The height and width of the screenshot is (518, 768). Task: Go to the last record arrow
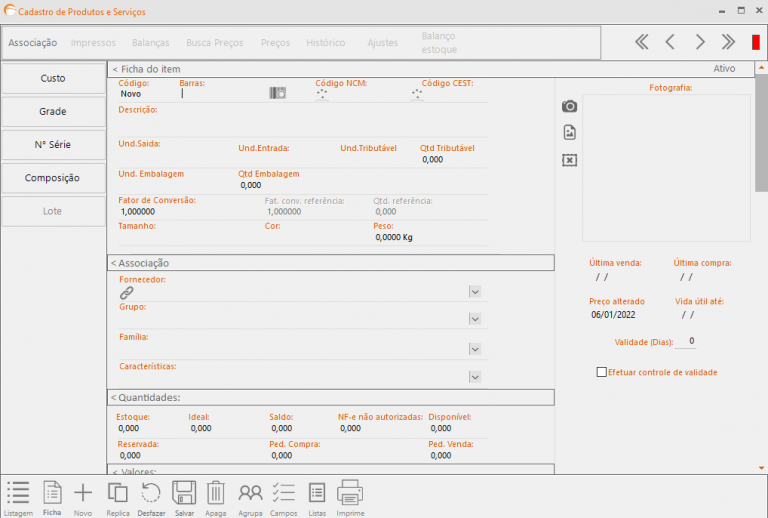729,42
